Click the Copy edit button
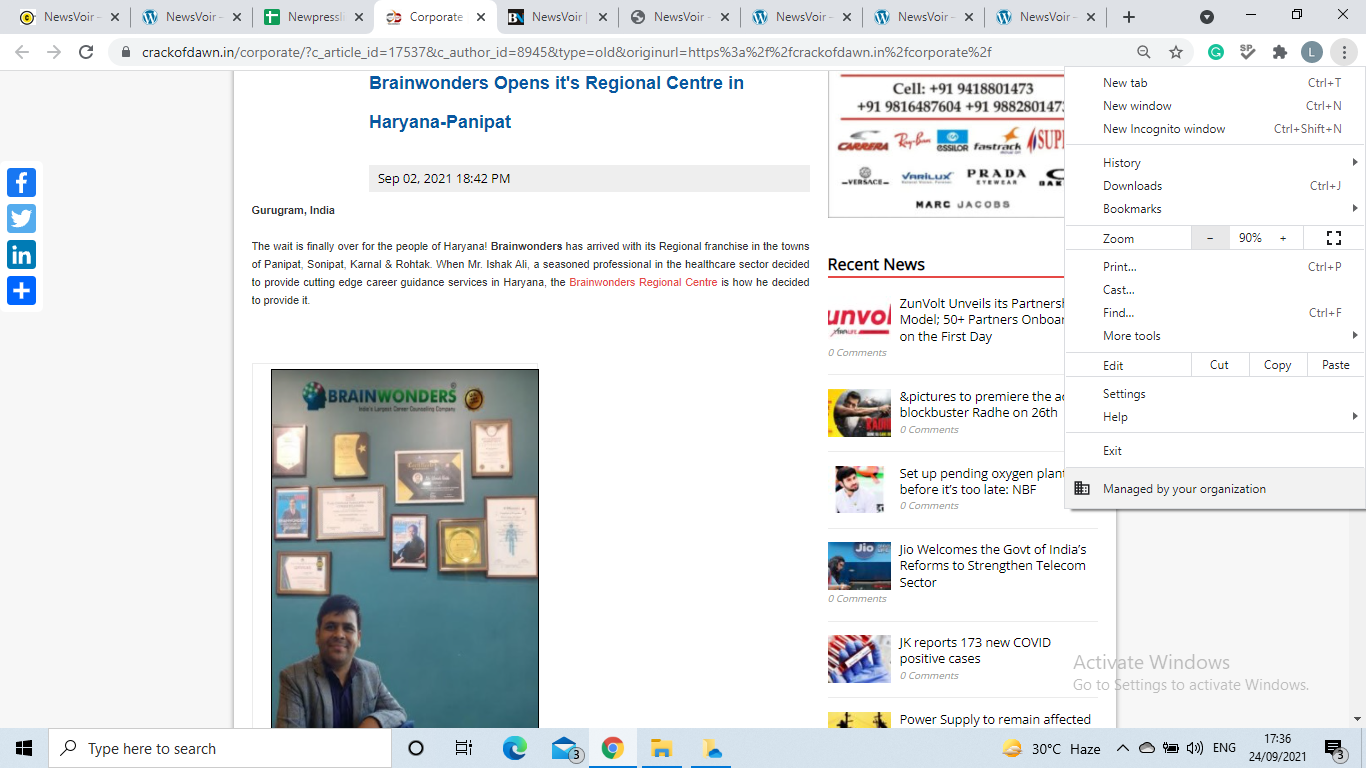 pos(1277,365)
